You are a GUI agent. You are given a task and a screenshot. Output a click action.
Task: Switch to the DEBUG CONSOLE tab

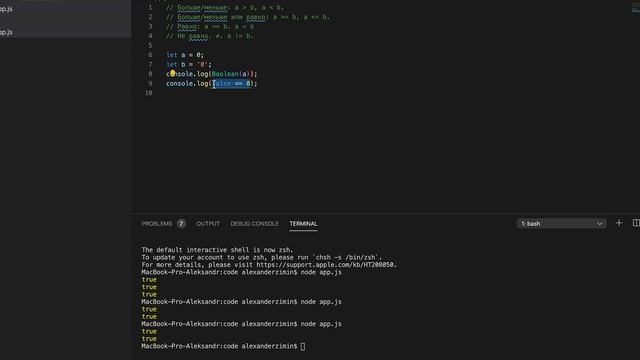click(254, 224)
